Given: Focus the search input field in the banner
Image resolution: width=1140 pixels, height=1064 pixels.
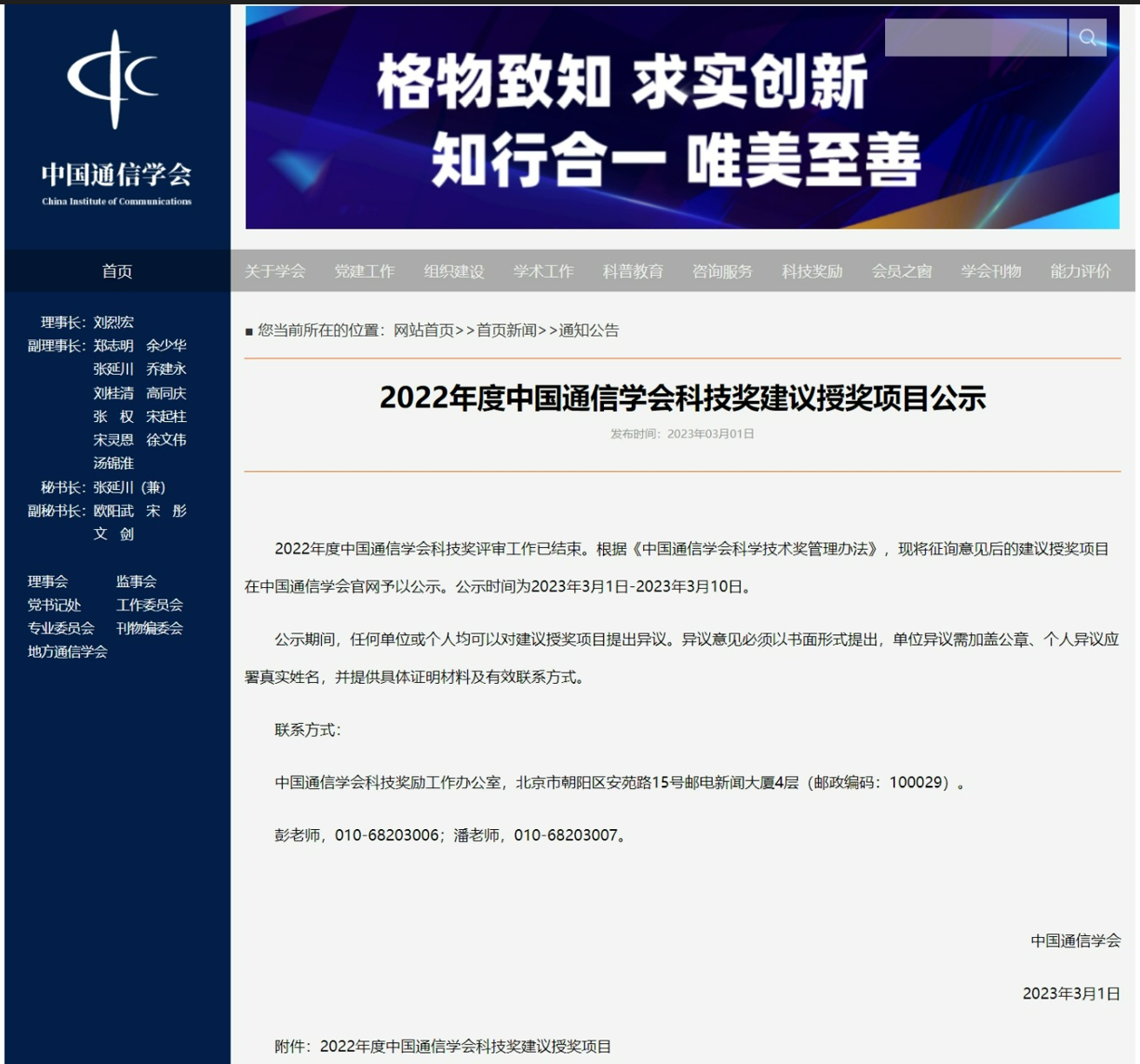Looking at the screenshot, I should pos(976,37).
